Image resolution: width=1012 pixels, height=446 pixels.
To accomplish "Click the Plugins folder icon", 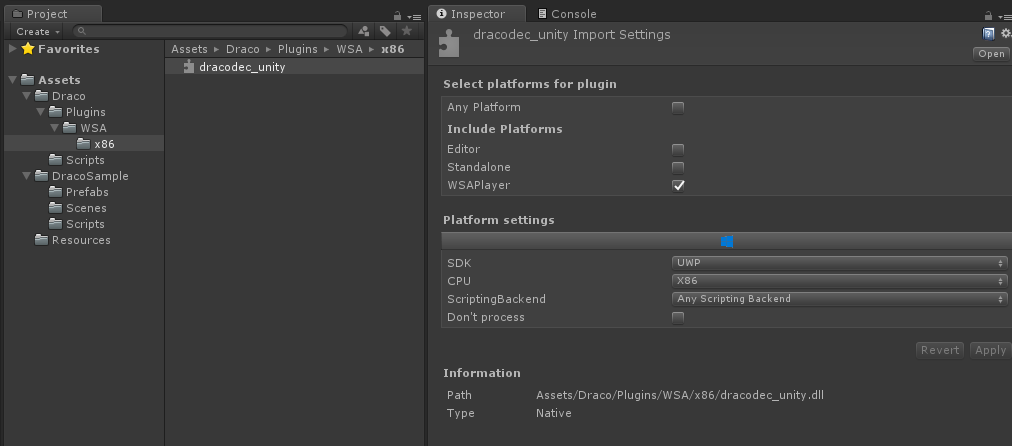I will pos(56,112).
